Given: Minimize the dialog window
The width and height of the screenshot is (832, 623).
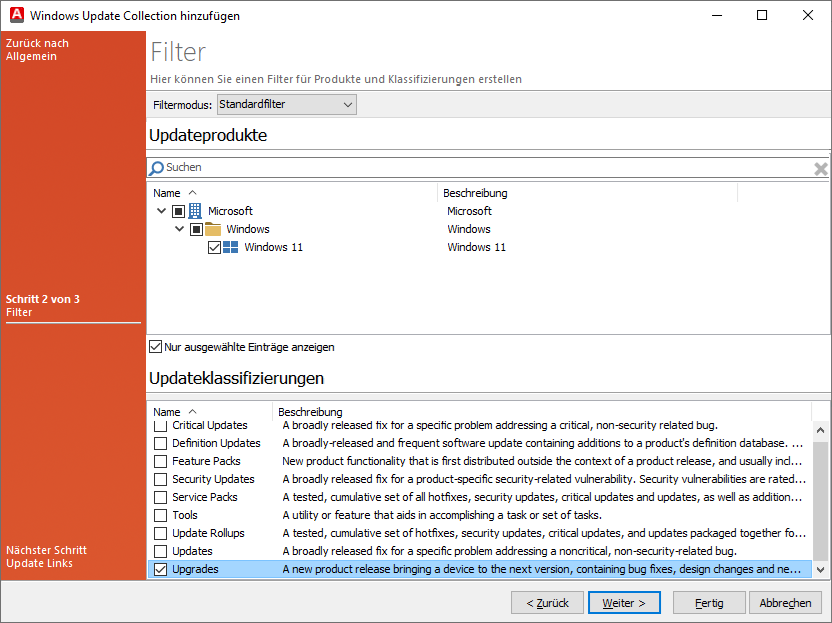Looking at the screenshot, I should pyautogui.click(x=717, y=15).
